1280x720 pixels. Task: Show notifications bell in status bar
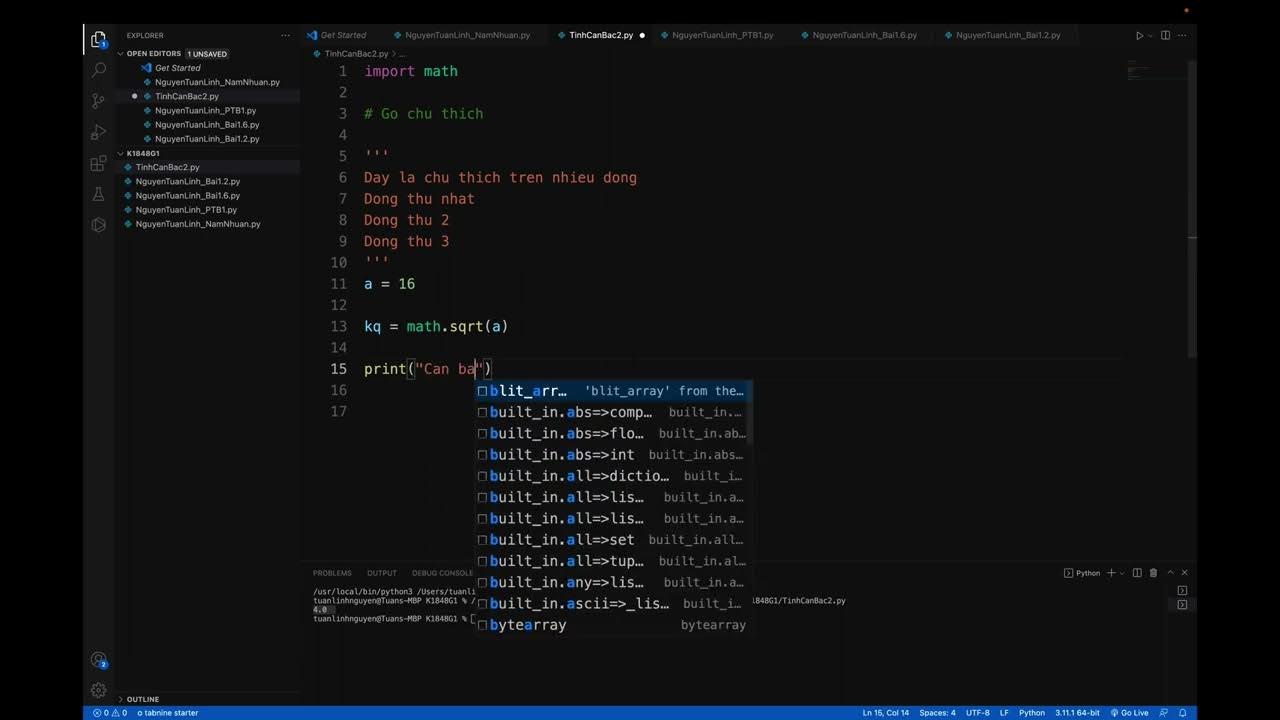click(x=1183, y=713)
